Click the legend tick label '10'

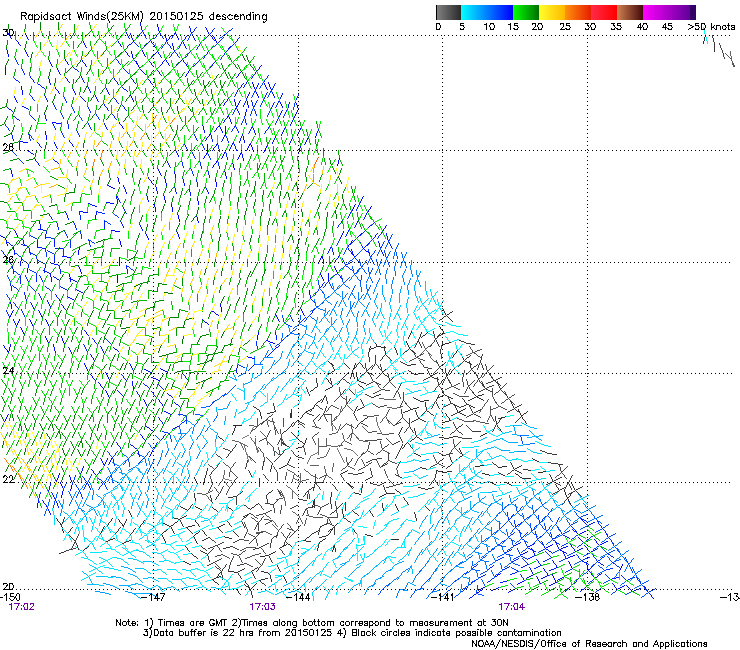click(489, 27)
